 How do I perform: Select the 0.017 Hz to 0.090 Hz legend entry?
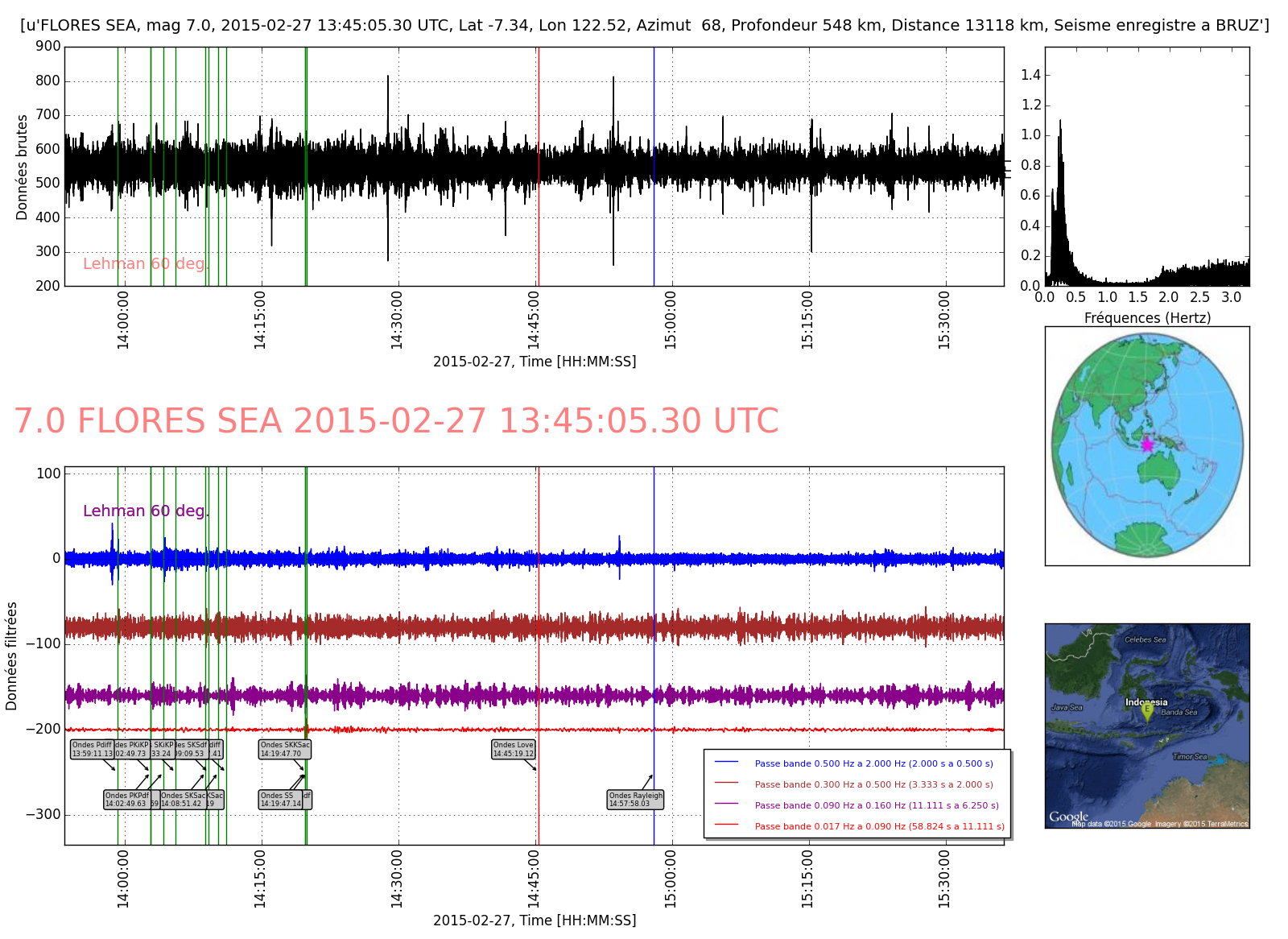click(x=879, y=826)
